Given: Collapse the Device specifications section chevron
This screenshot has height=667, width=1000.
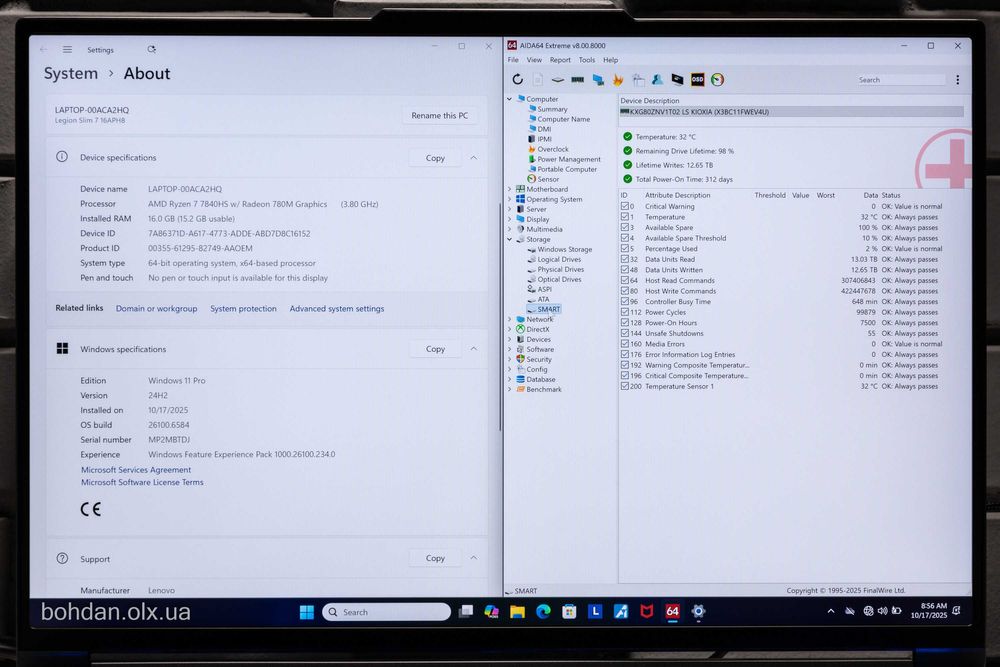Looking at the screenshot, I should coord(474,158).
